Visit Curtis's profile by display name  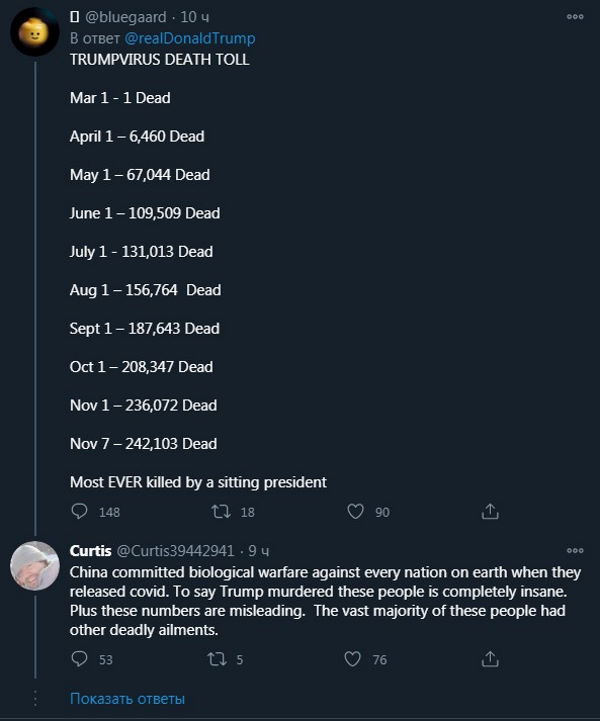pyautogui.click(x=91, y=551)
